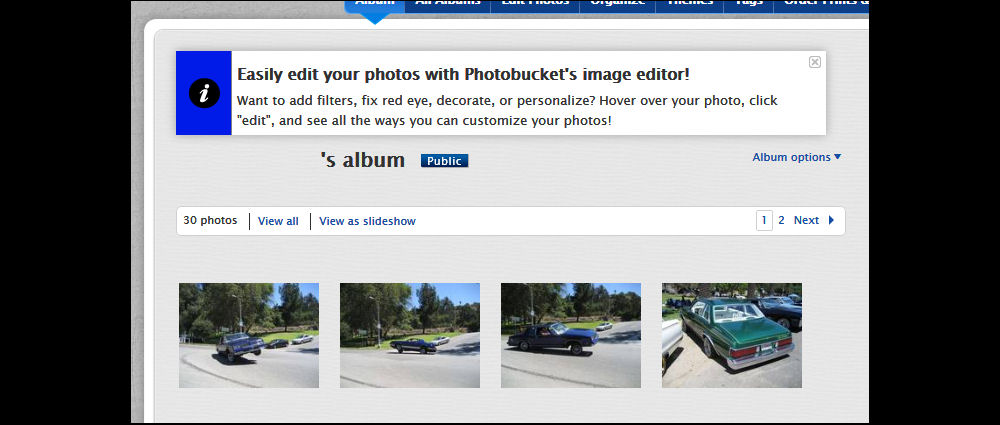1000x425 pixels.
Task: Click the Public privacy badge
Action: click(445, 161)
